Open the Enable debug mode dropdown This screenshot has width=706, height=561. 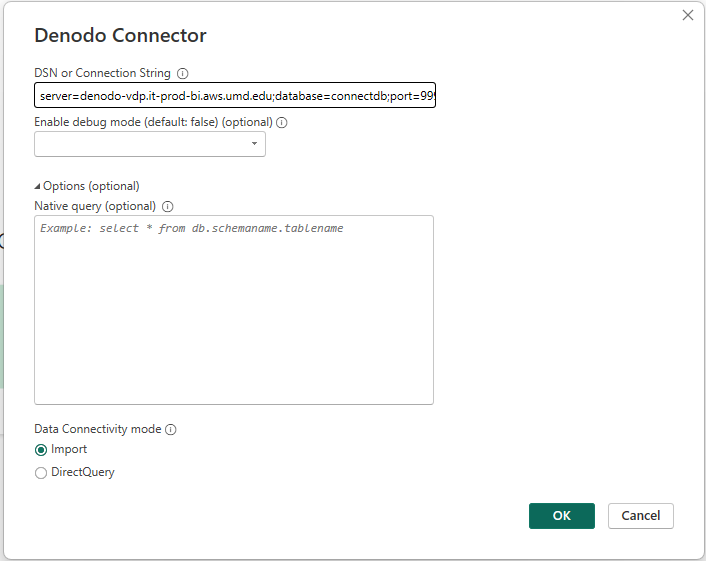150,144
